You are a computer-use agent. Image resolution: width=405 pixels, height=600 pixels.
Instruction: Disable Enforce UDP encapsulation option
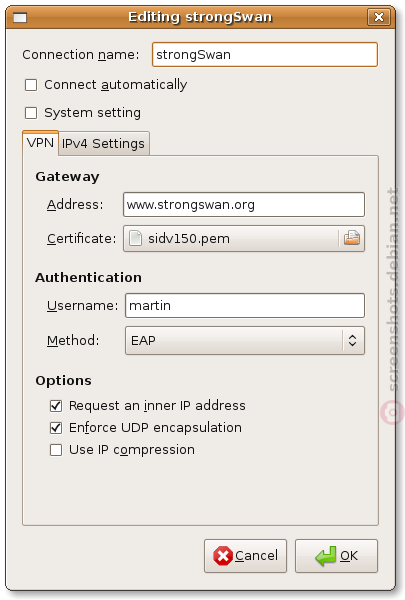tap(56, 427)
